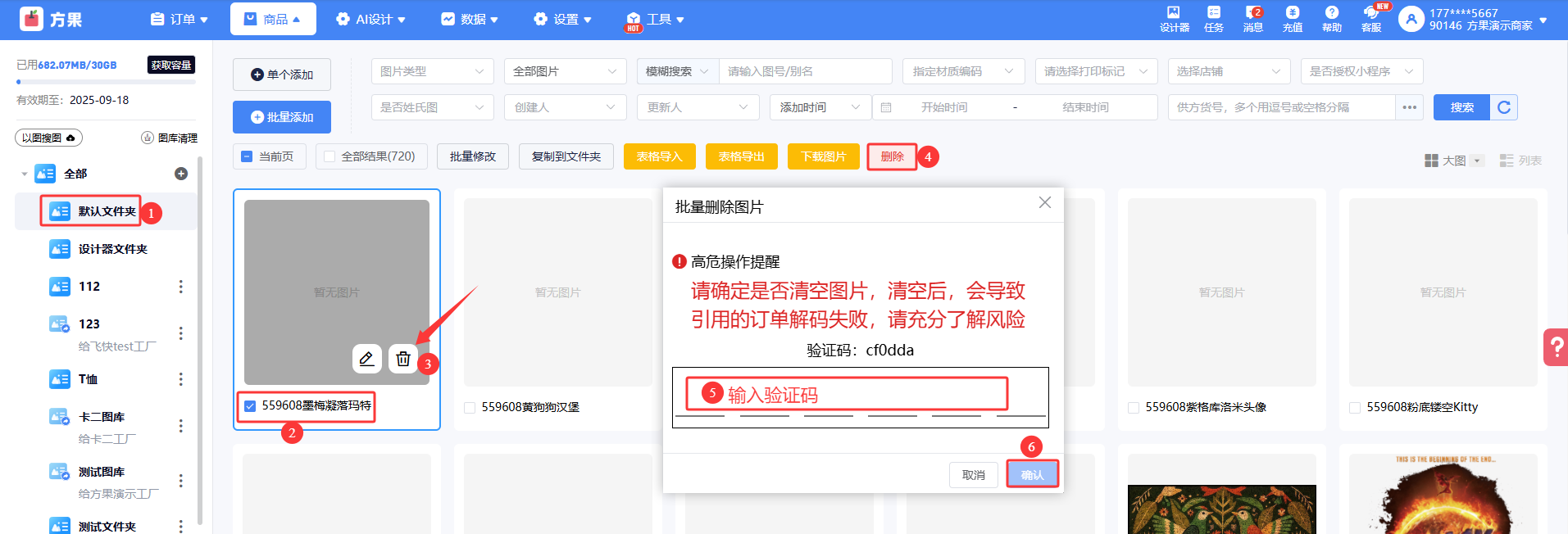Screen dimensions: 1568x534
Task: Open the 创建人 dropdown
Action: pos(566,107)
